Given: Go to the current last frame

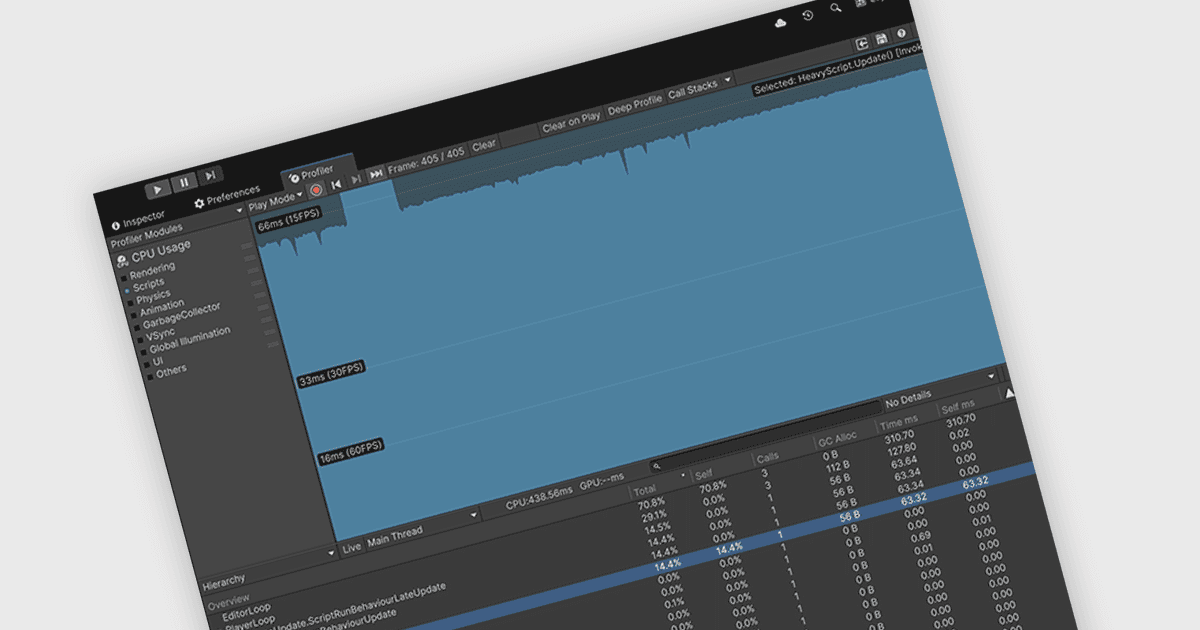Looking at the screenshot, I should (x=376, y=174).
